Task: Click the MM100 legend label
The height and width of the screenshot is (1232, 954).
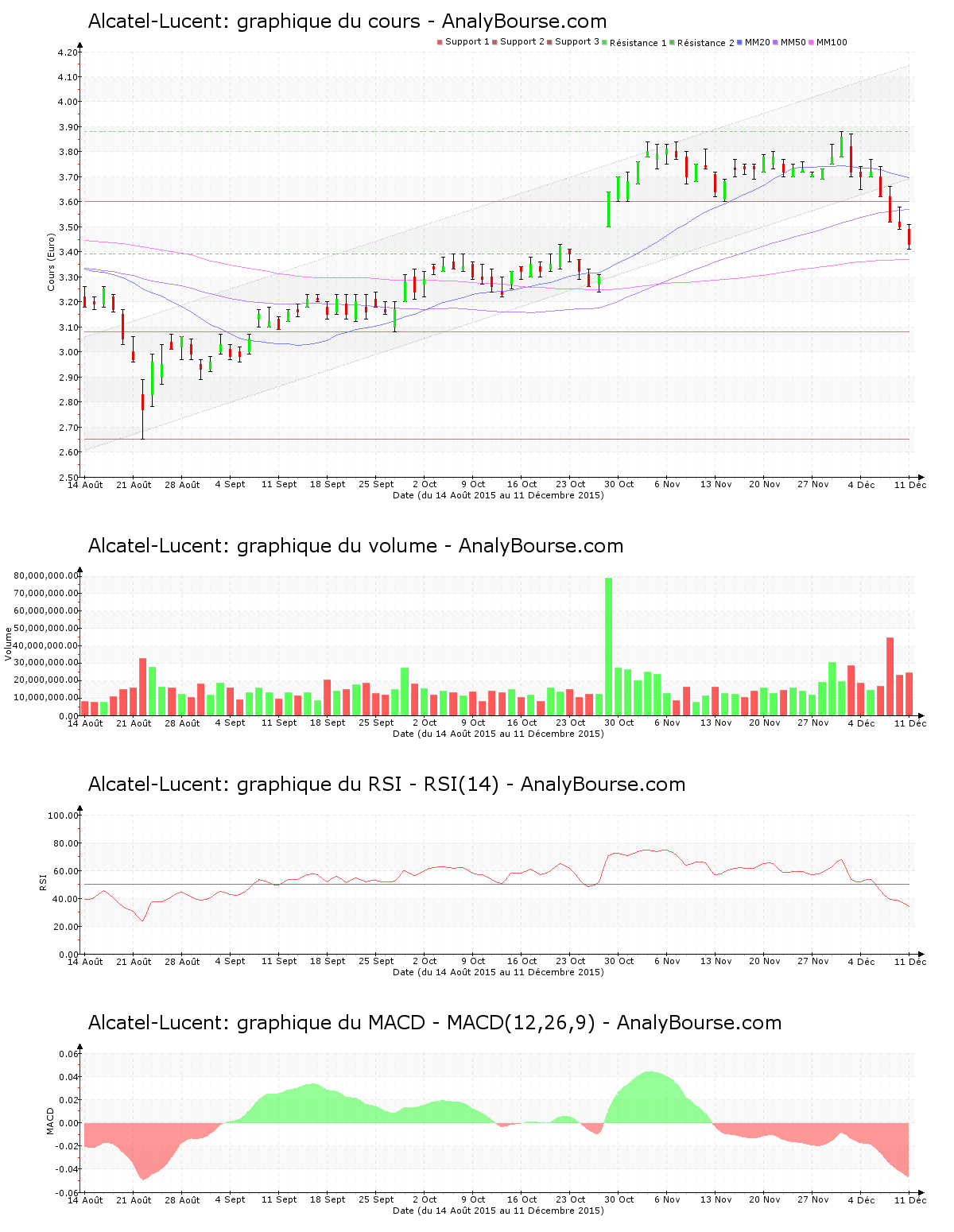Action: point(832,42)
